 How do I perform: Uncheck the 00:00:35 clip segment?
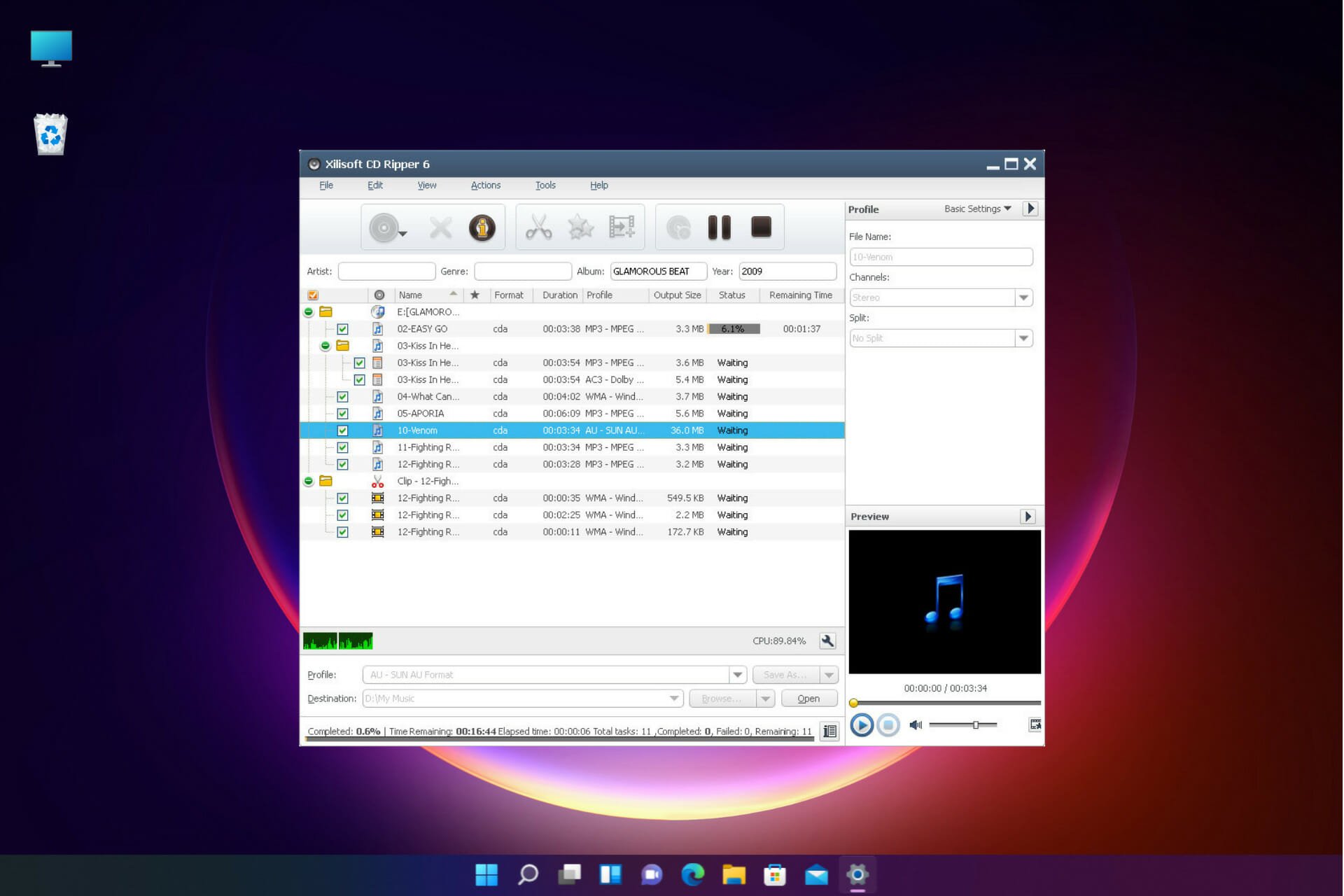(342, 498)
